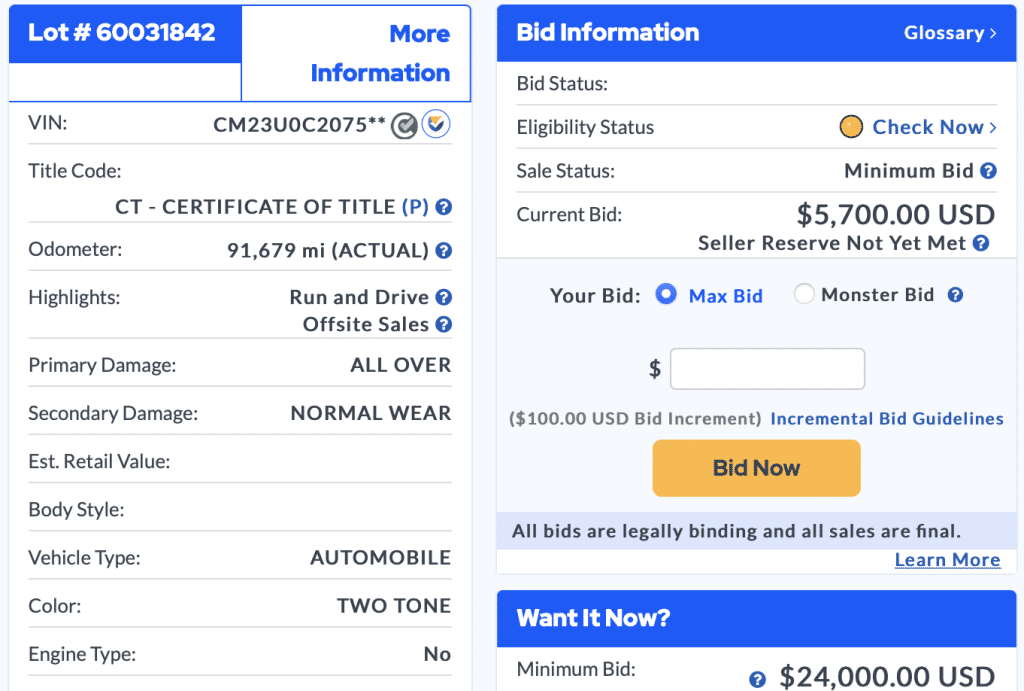
Task: Click inside the bid amount input field
Action: 767,368
